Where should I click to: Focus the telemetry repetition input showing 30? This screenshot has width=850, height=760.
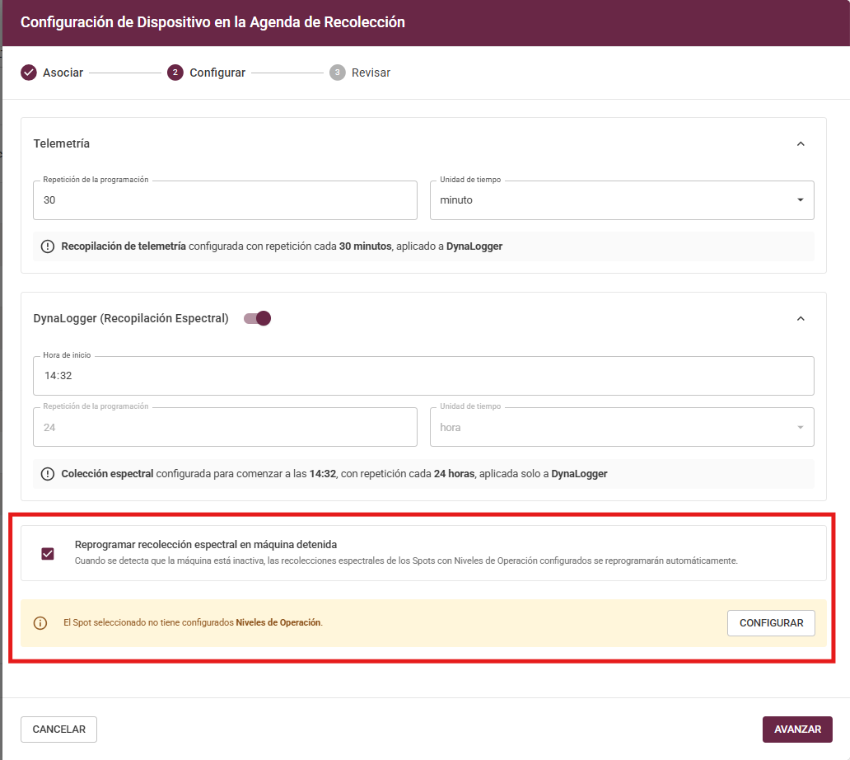click(225, 200)
